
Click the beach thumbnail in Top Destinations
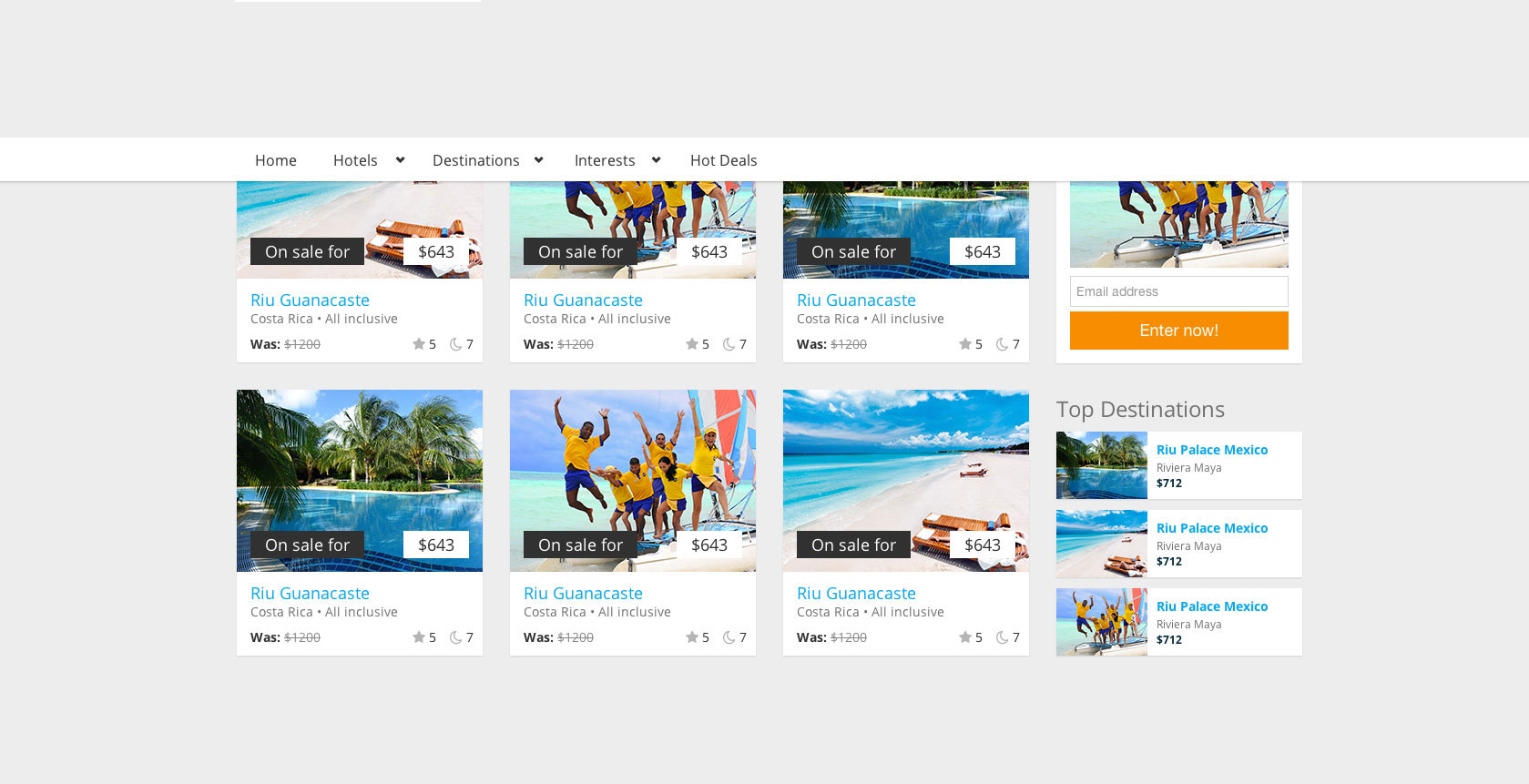1102,544
